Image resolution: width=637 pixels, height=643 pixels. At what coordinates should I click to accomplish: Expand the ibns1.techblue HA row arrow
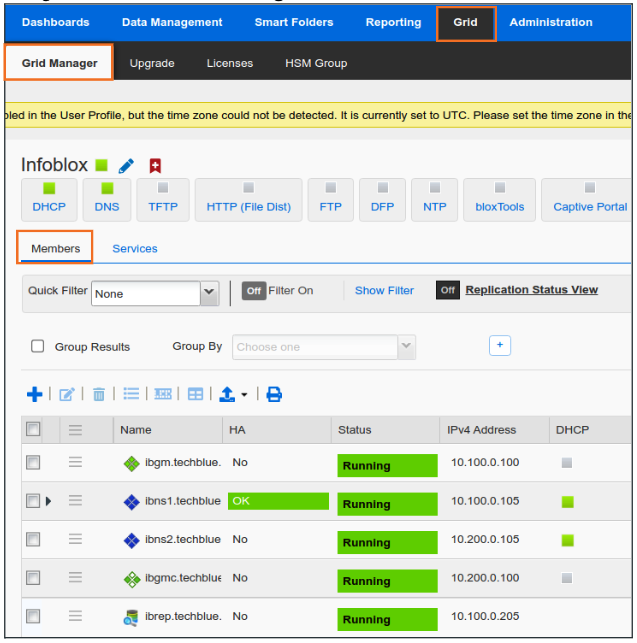[48, 501]
